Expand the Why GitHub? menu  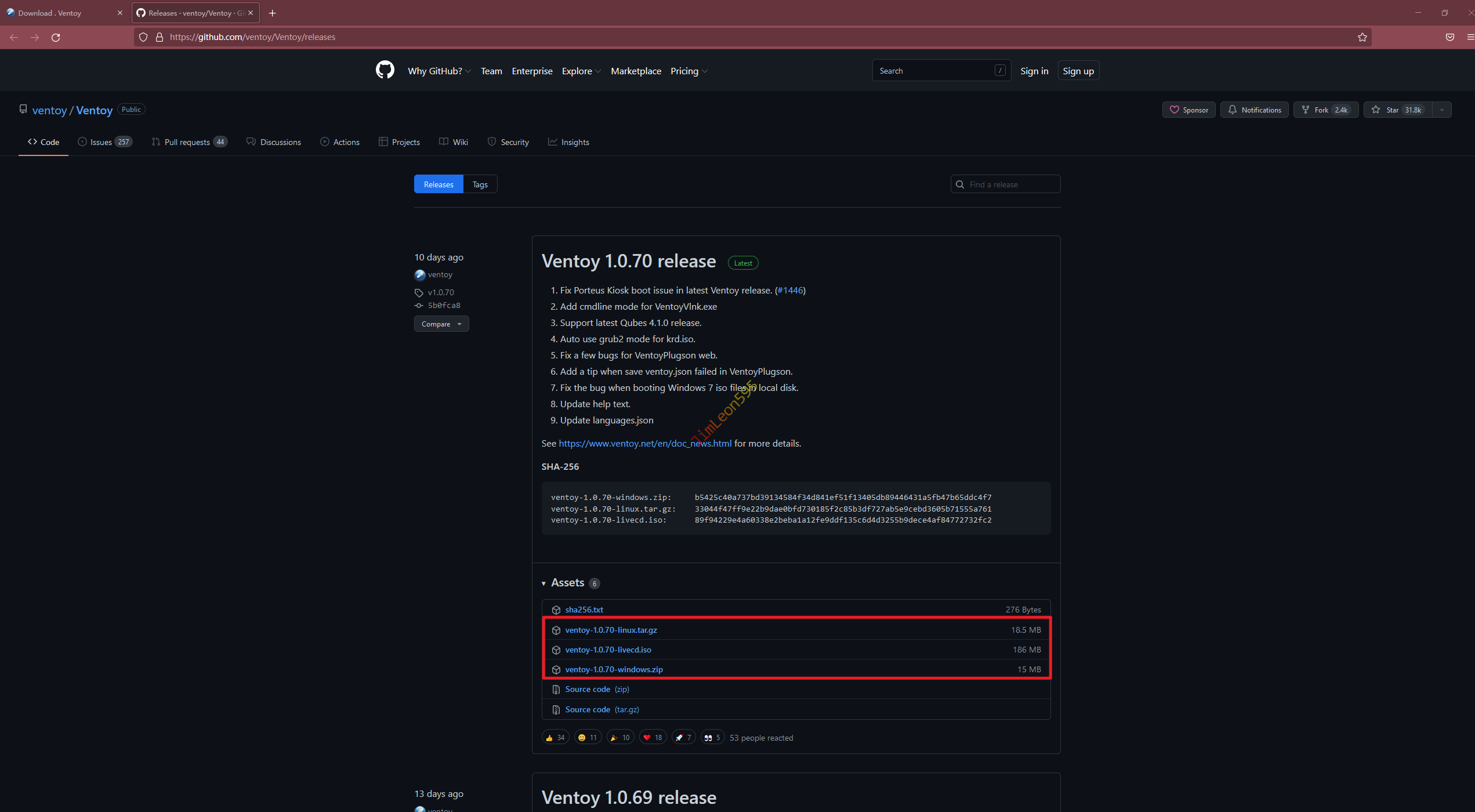439,71
